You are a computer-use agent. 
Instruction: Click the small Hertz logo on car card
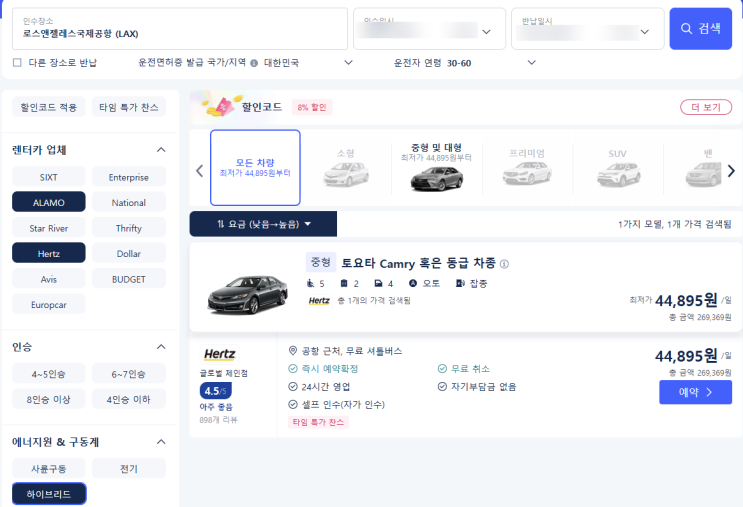click(x=319, y=300)
